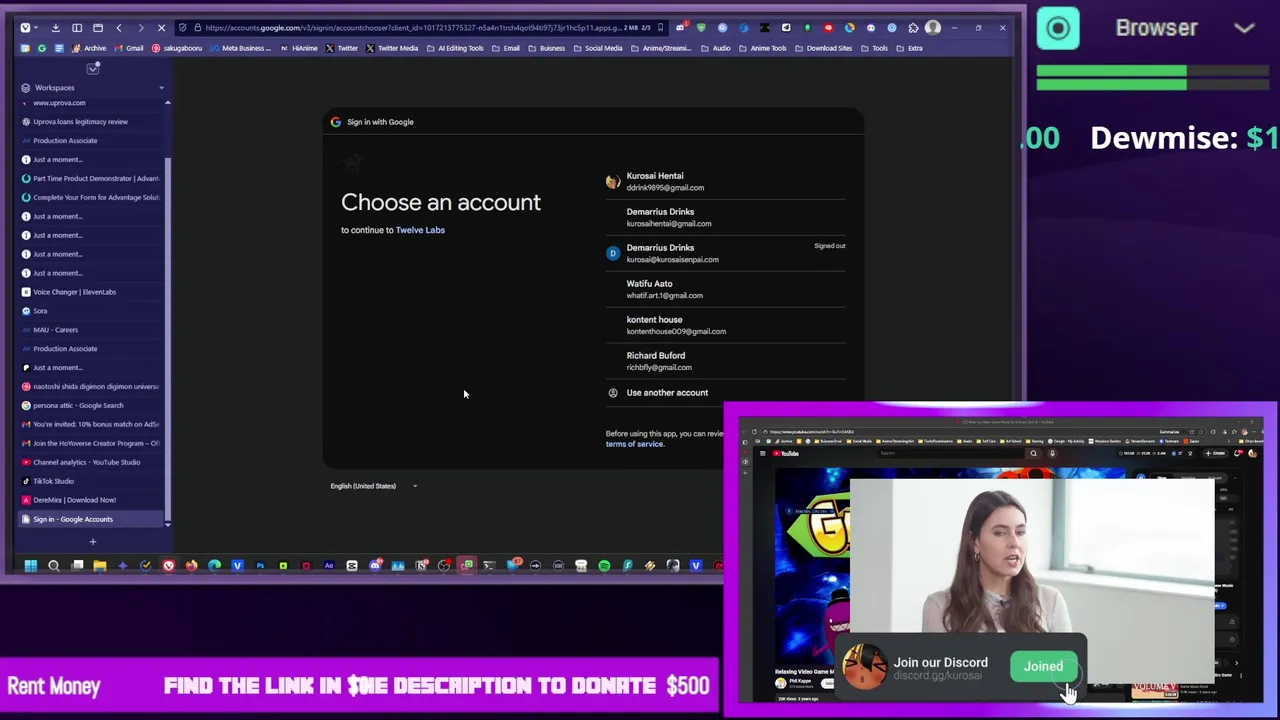
Task: Switch to persona attic Google Search tab
Action: [x=90, y=406]
